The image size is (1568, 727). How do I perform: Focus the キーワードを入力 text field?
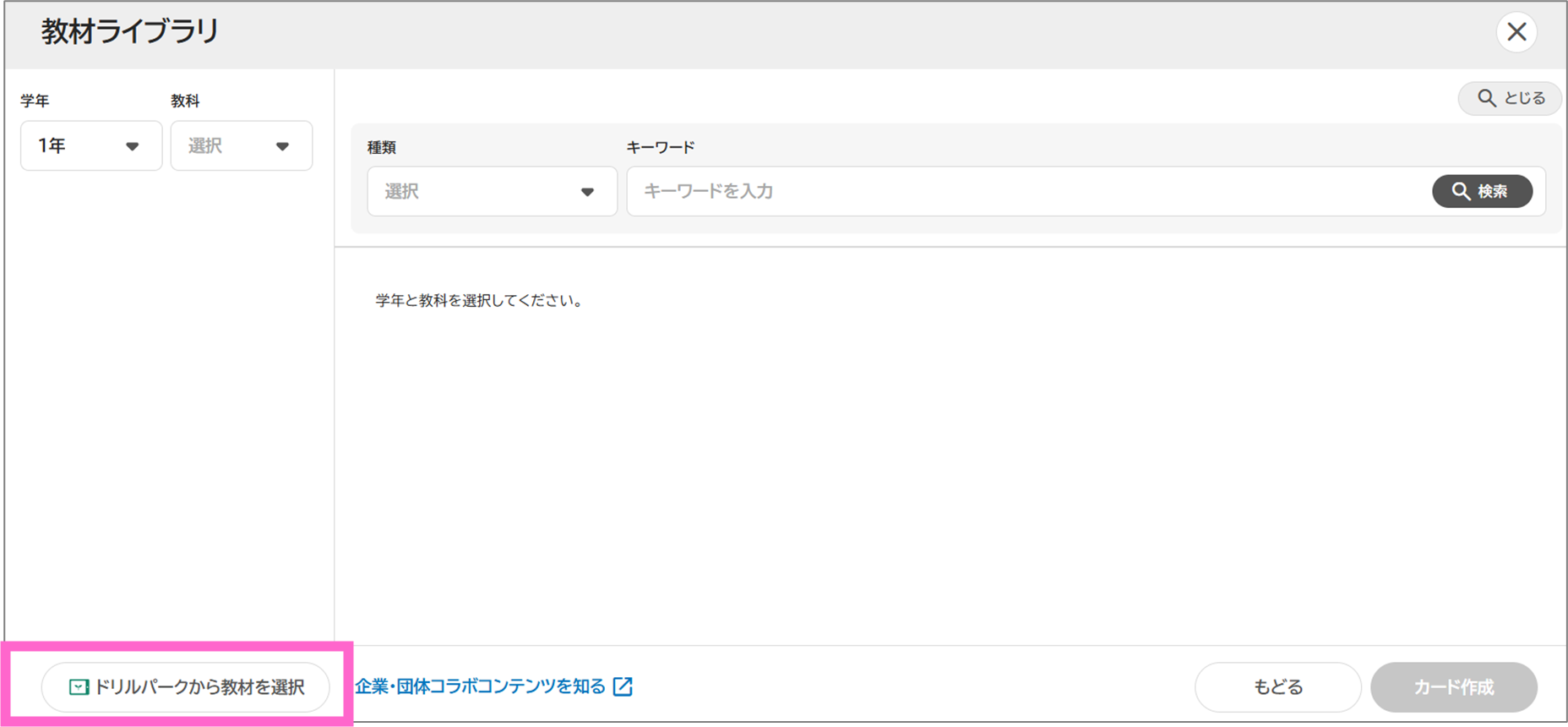pos(1026,191)
